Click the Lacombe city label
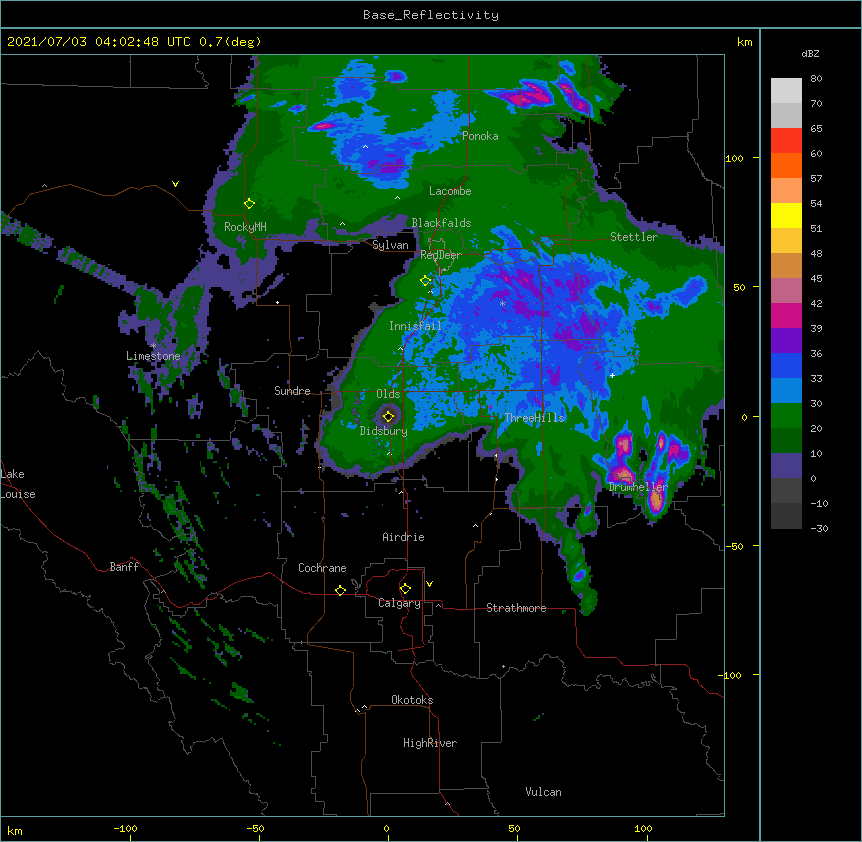The height and width of the screenshot is (842, 862). [450, 191]
